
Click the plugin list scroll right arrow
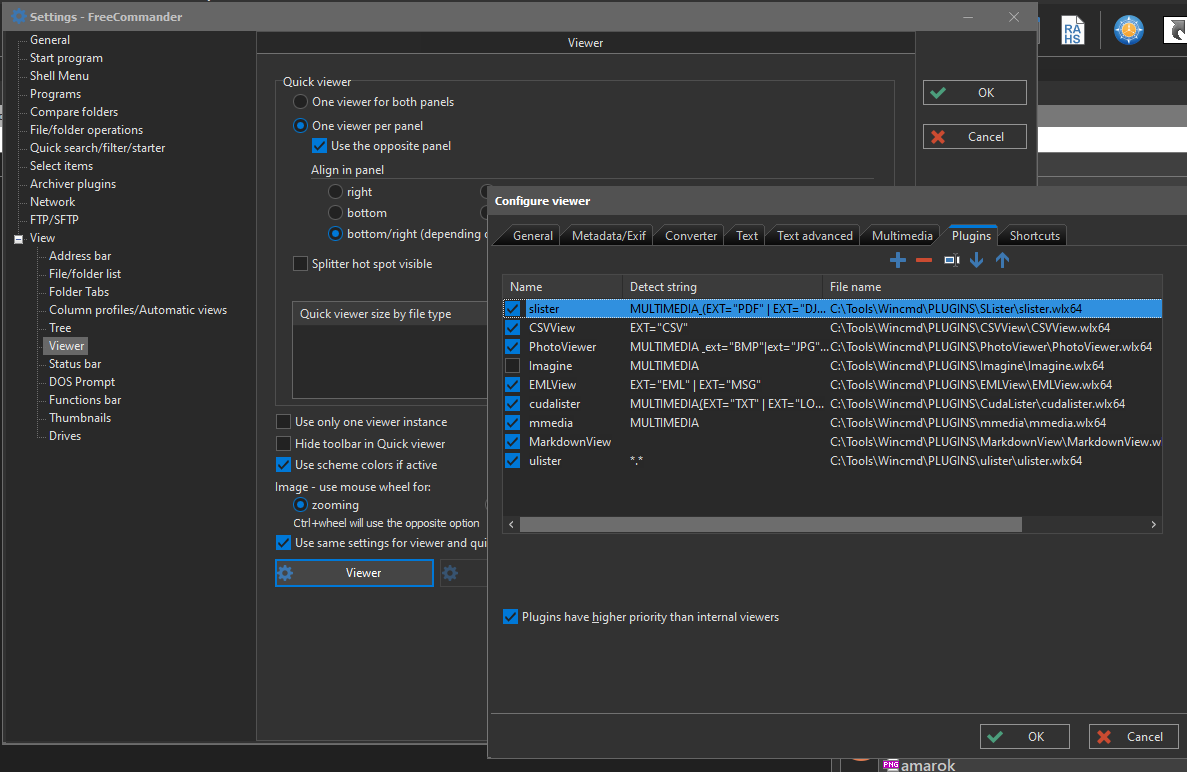(x=1153, y=525)
